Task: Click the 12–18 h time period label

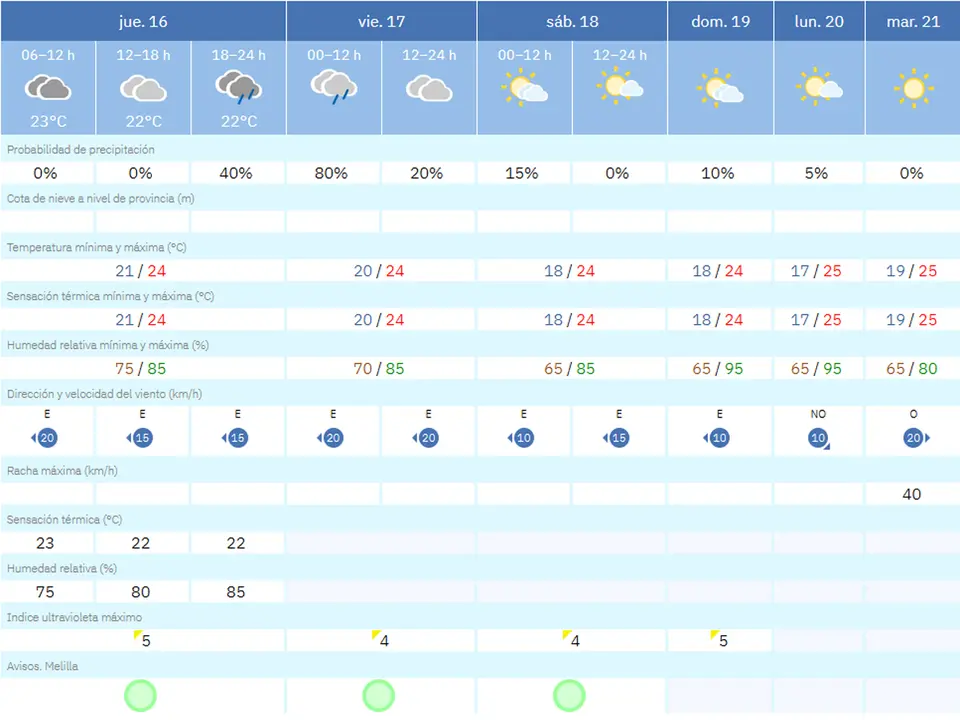Action: [x=143, y=55]
